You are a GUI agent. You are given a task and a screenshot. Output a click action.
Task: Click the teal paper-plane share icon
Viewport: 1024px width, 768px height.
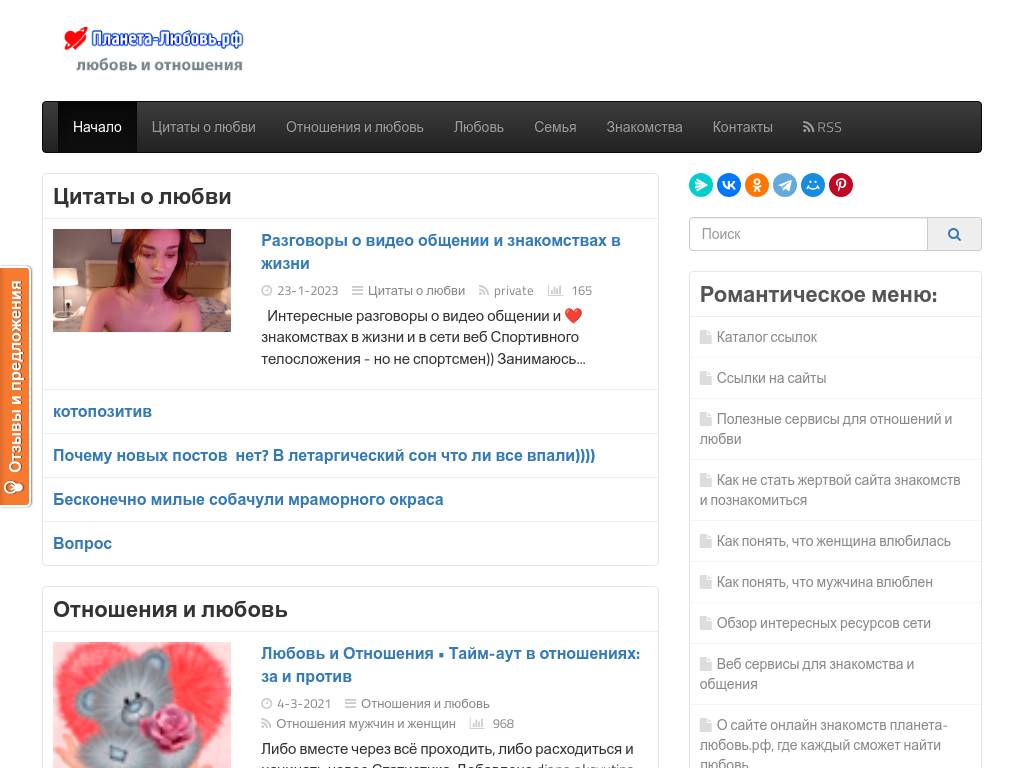coord(701,185)
